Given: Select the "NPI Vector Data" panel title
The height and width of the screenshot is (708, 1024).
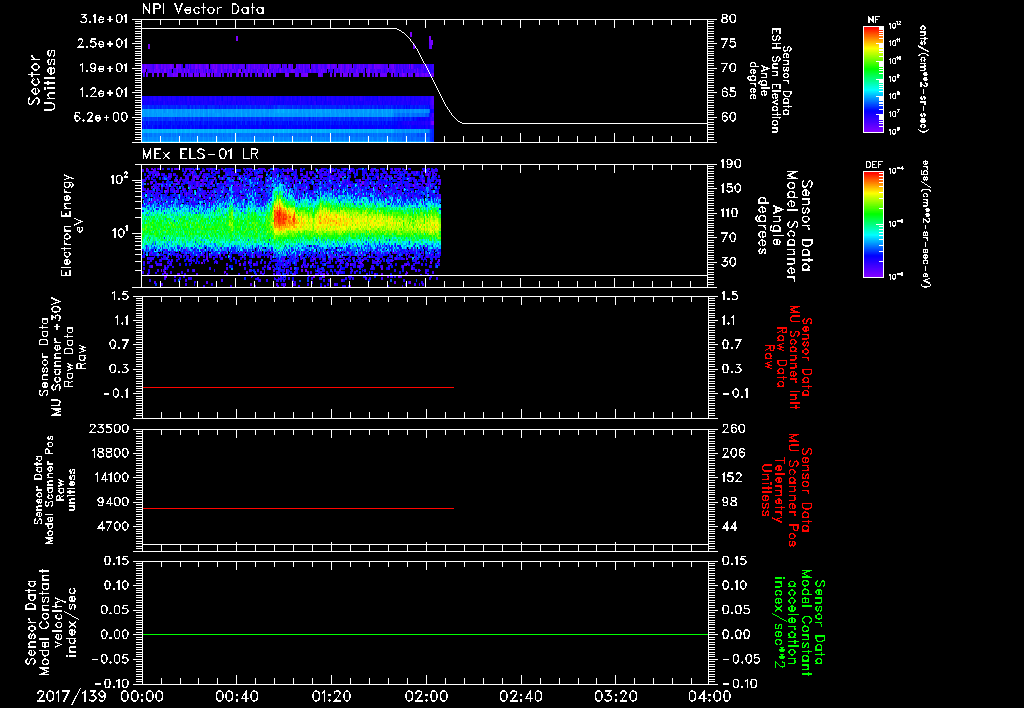Looking at the screenshot, I should coord(203,9).
